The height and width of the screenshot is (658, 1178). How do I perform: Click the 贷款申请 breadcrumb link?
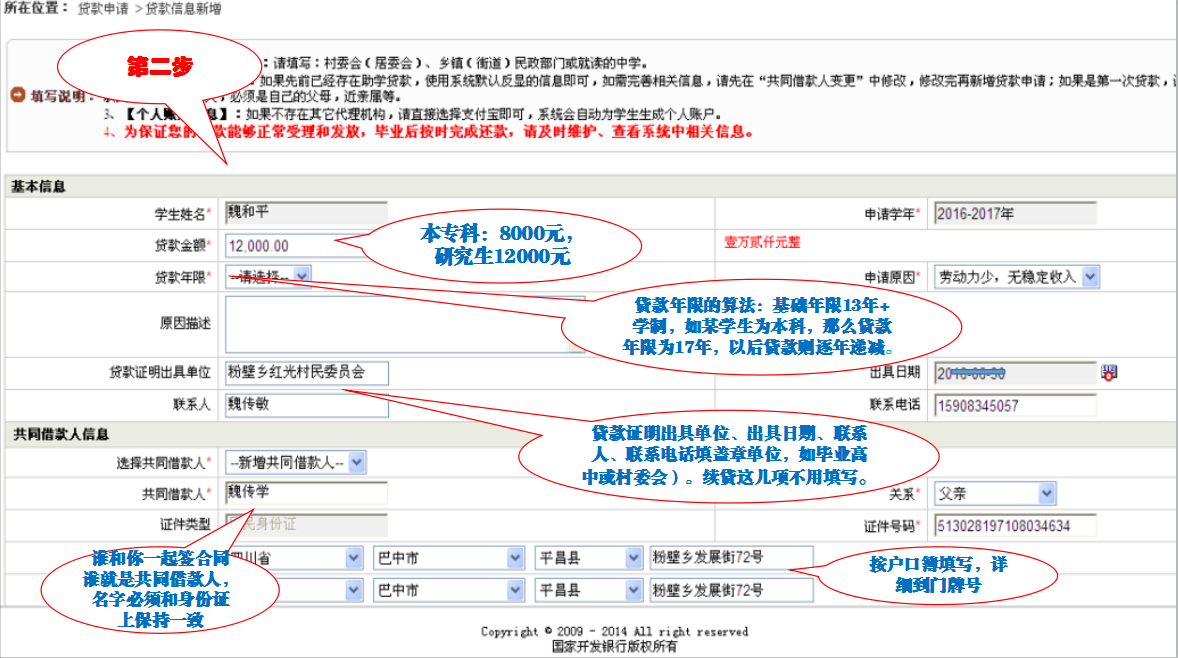103,8
